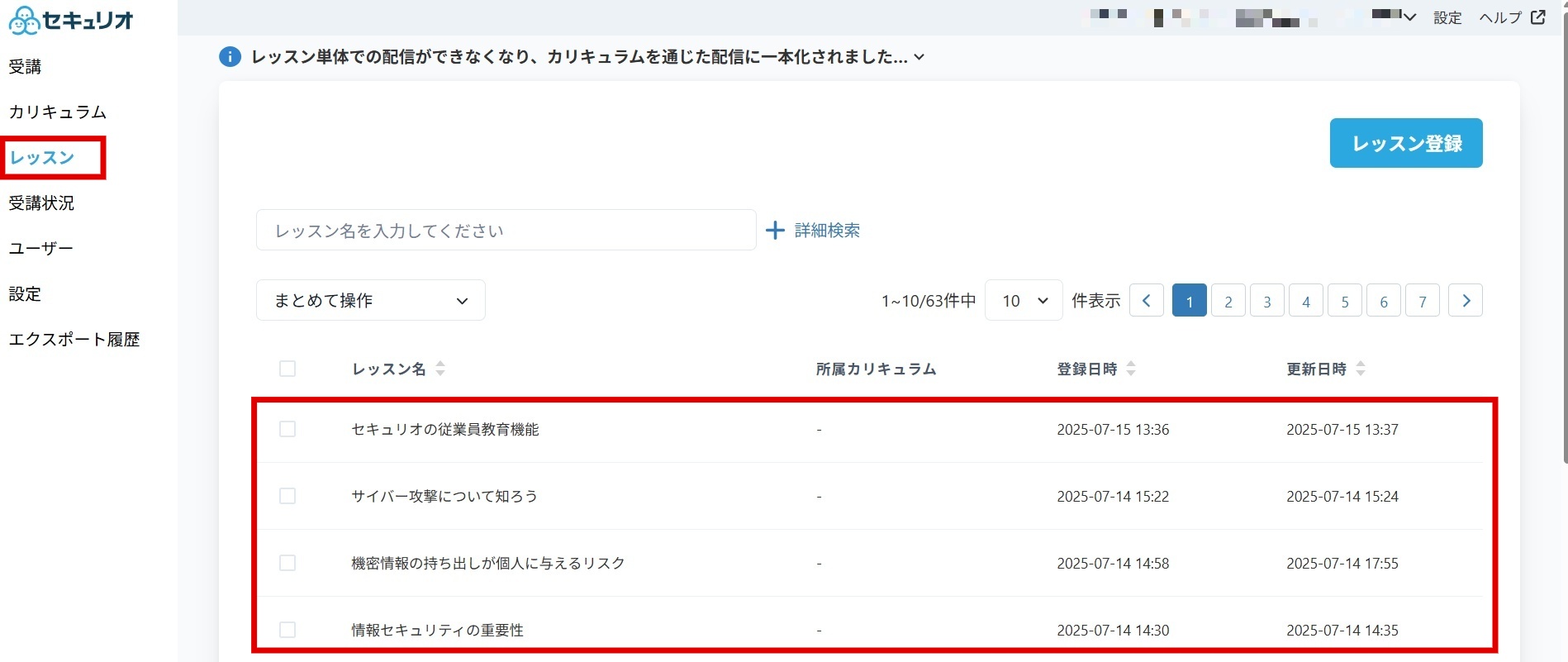This screenshot has width=1568, height=662.
Task: Click the blue info icon in notice
Action: pos(230,57)
